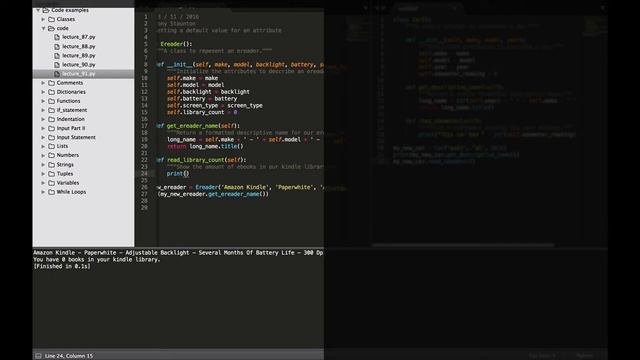Click the horizontal scrollbar in right pane
Screen dimensions: 640x360
pyautogui.click(x=463, y=245)
